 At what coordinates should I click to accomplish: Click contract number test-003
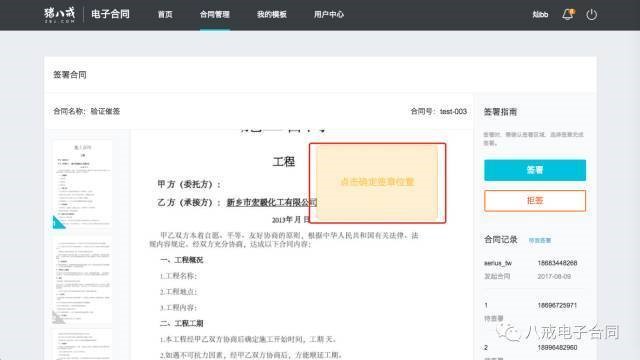click(453, 111)
